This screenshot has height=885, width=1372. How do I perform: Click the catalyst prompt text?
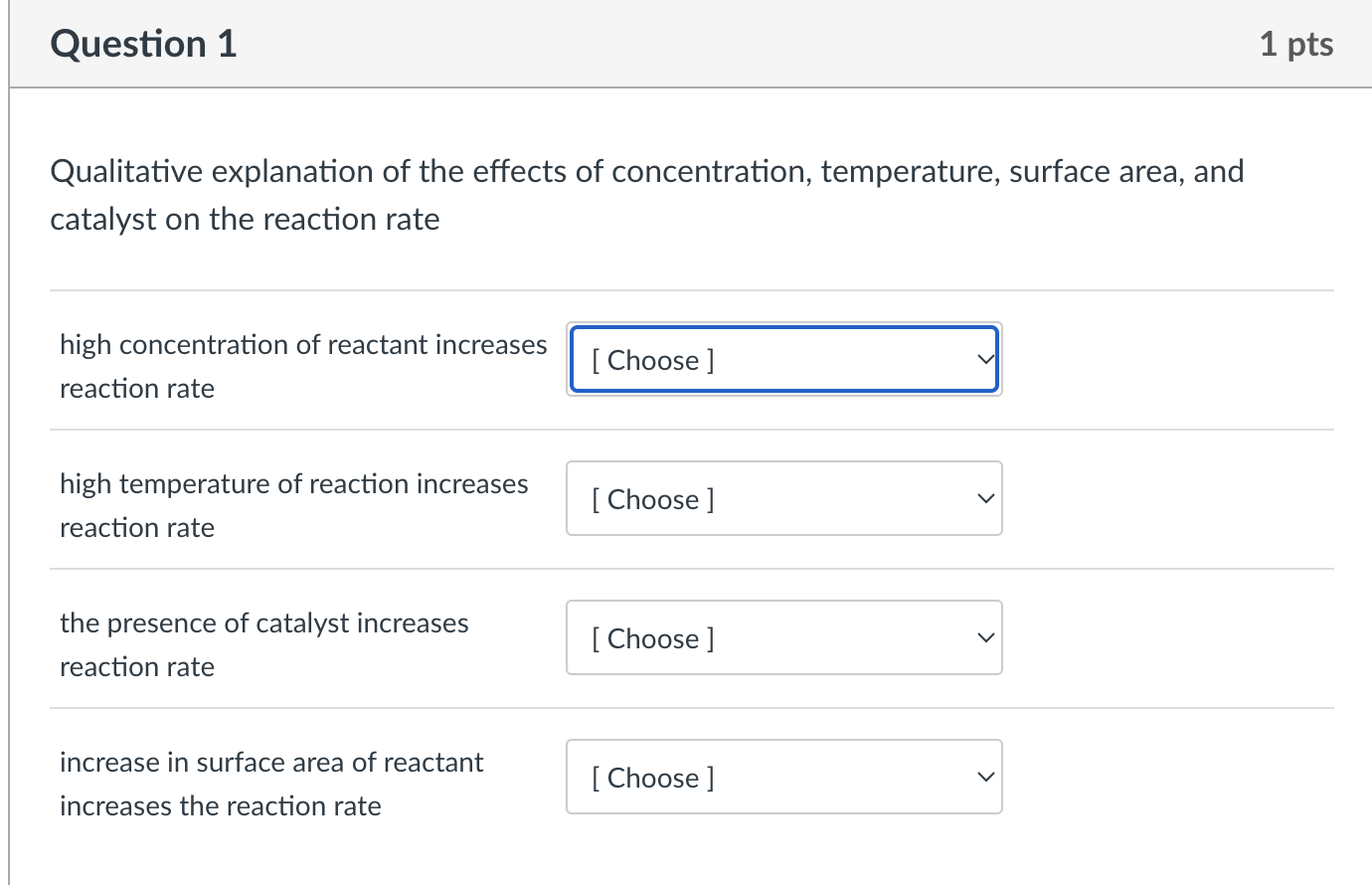click(x=263, y=644)
